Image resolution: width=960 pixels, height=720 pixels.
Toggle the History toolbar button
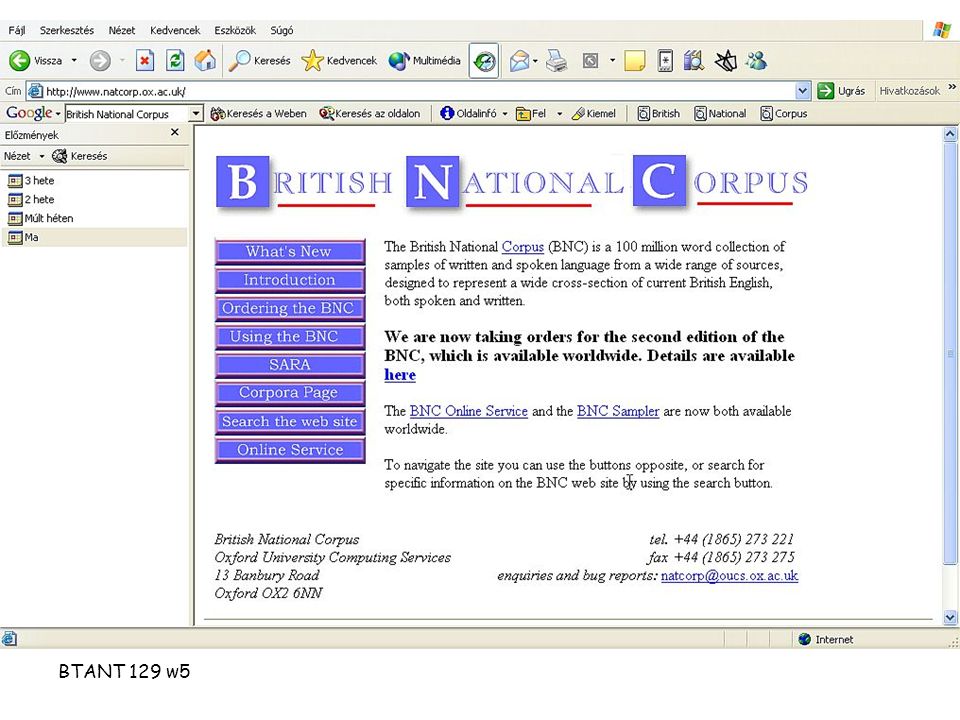(x=484, y=60)
